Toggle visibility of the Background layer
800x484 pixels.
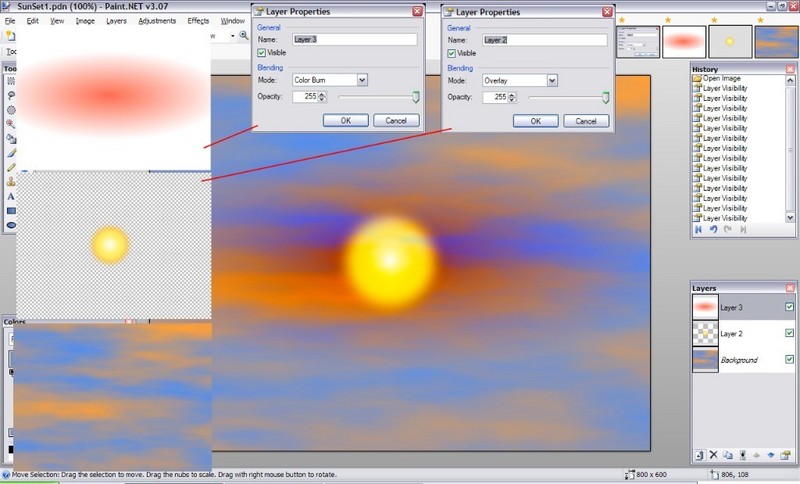click(x=789, y=359)
